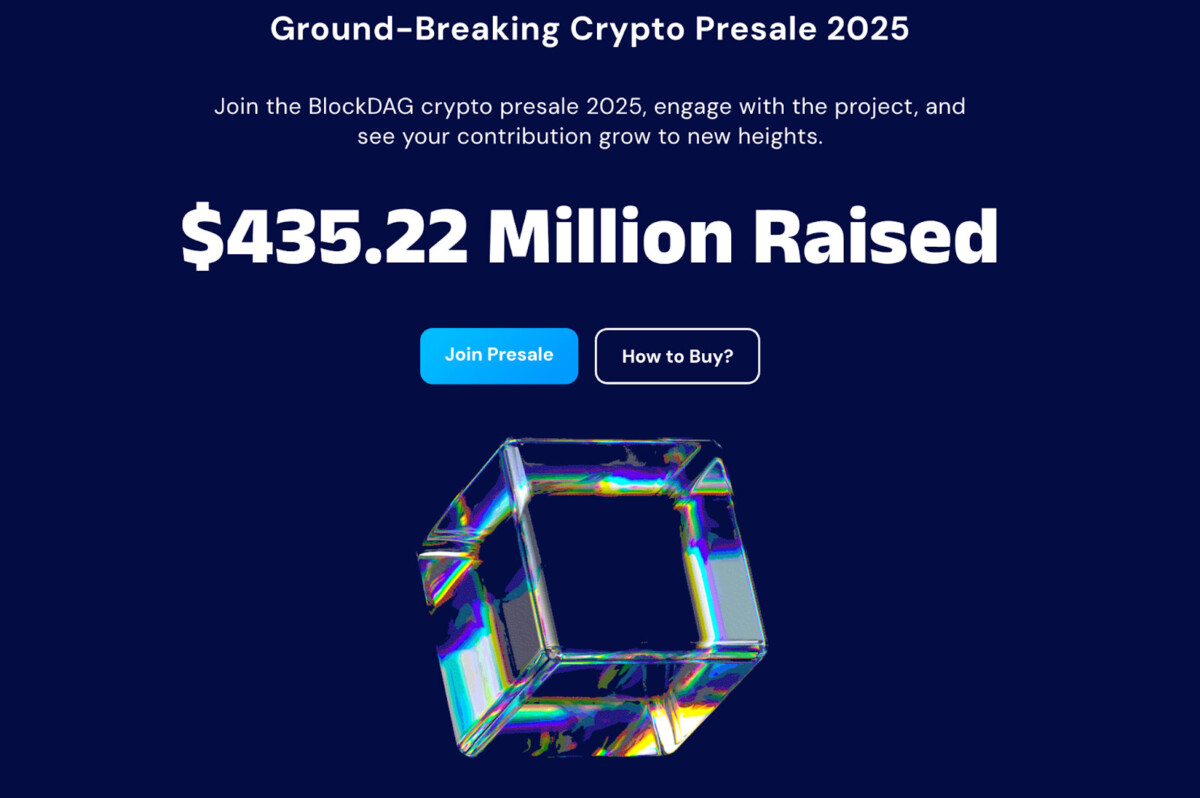Click the iridescent glass cube logo
This screenshot has height=798, width=1200.
pyautogui.click(x=592, y=596)
